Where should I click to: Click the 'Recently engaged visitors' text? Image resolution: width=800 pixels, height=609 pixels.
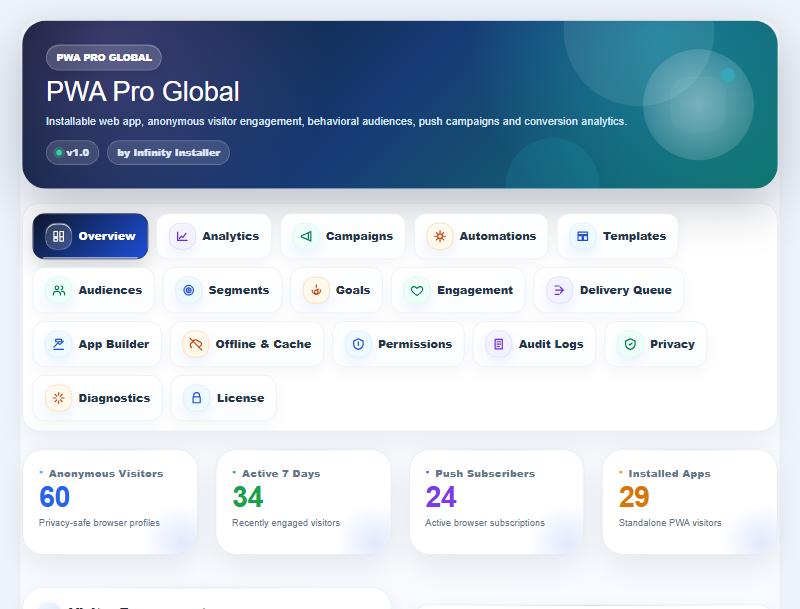(286, 523)
